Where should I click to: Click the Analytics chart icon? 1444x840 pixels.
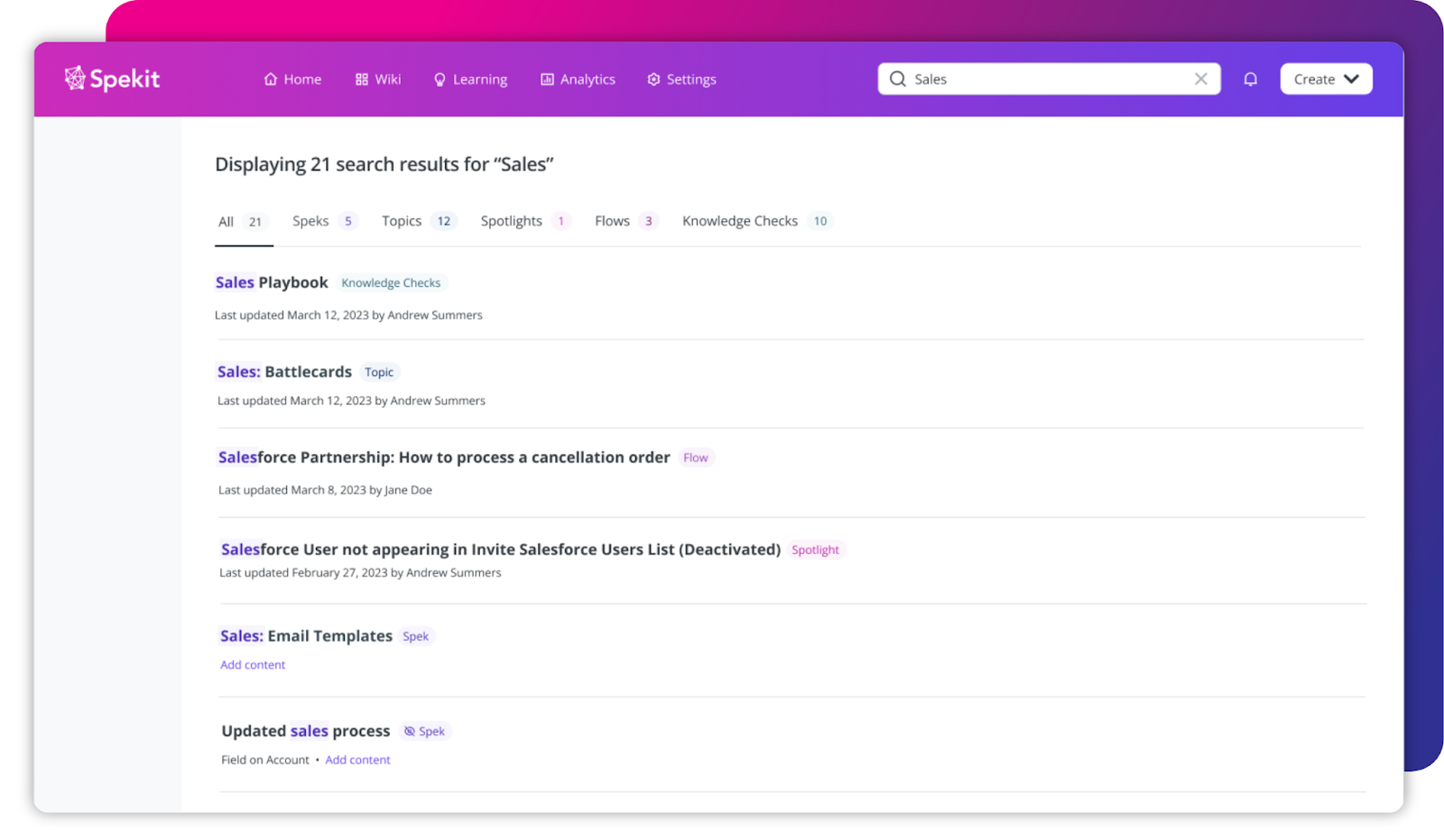coord(547,79)
